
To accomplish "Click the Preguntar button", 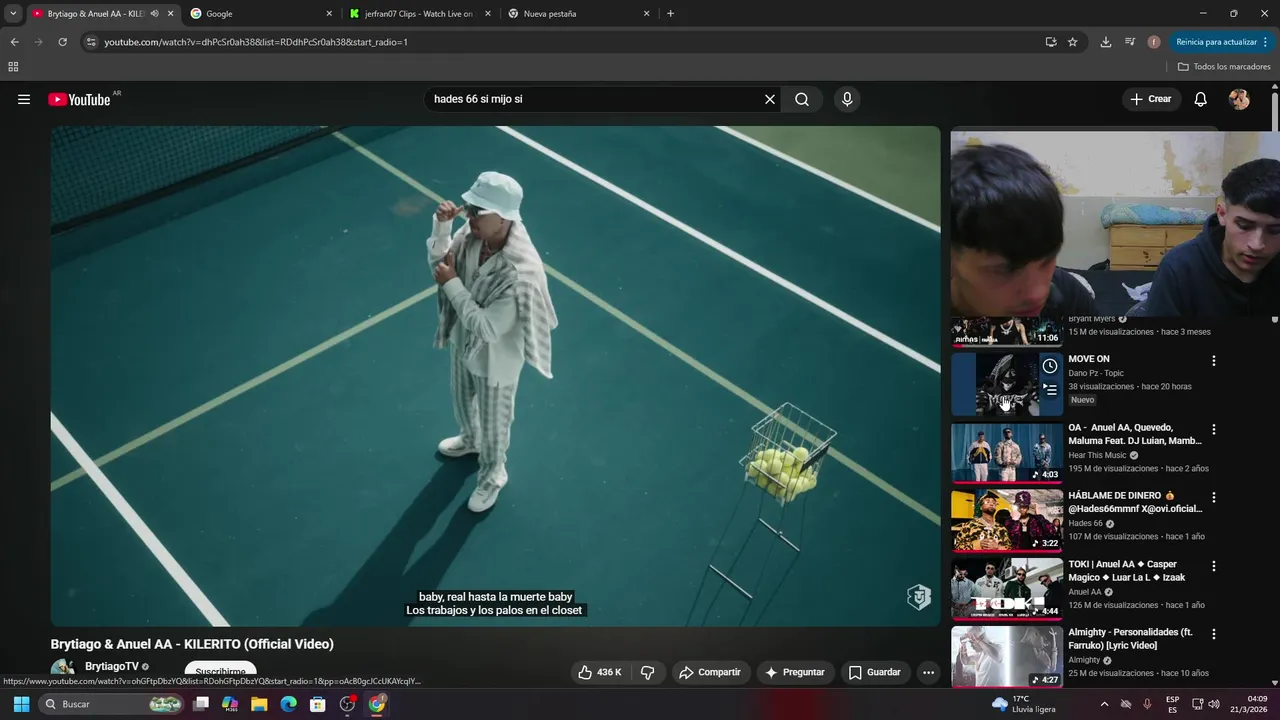I will [795, 672].
